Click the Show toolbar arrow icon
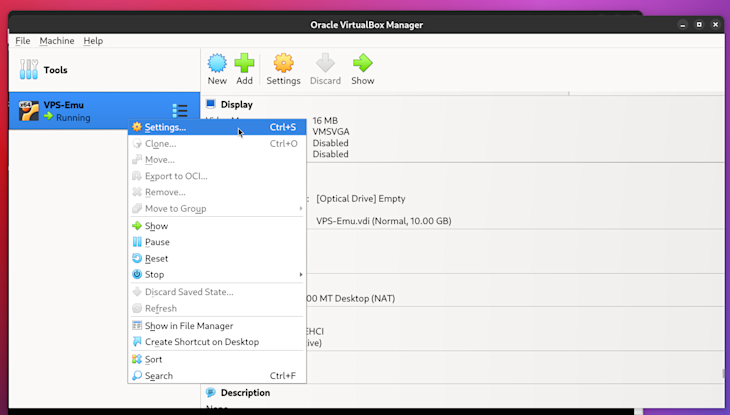The height and width of the screenshot is (415, 730). click(362, 65)
